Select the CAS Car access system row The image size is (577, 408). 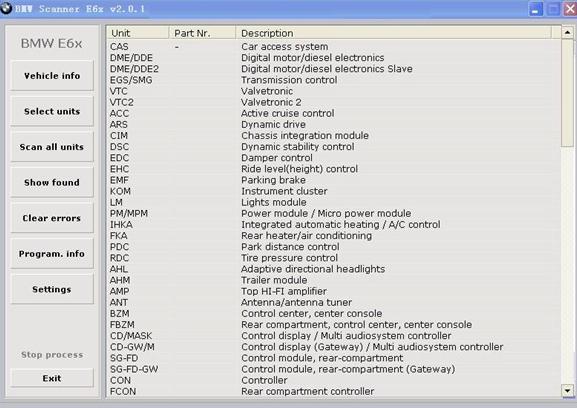(x=334, y=47)
